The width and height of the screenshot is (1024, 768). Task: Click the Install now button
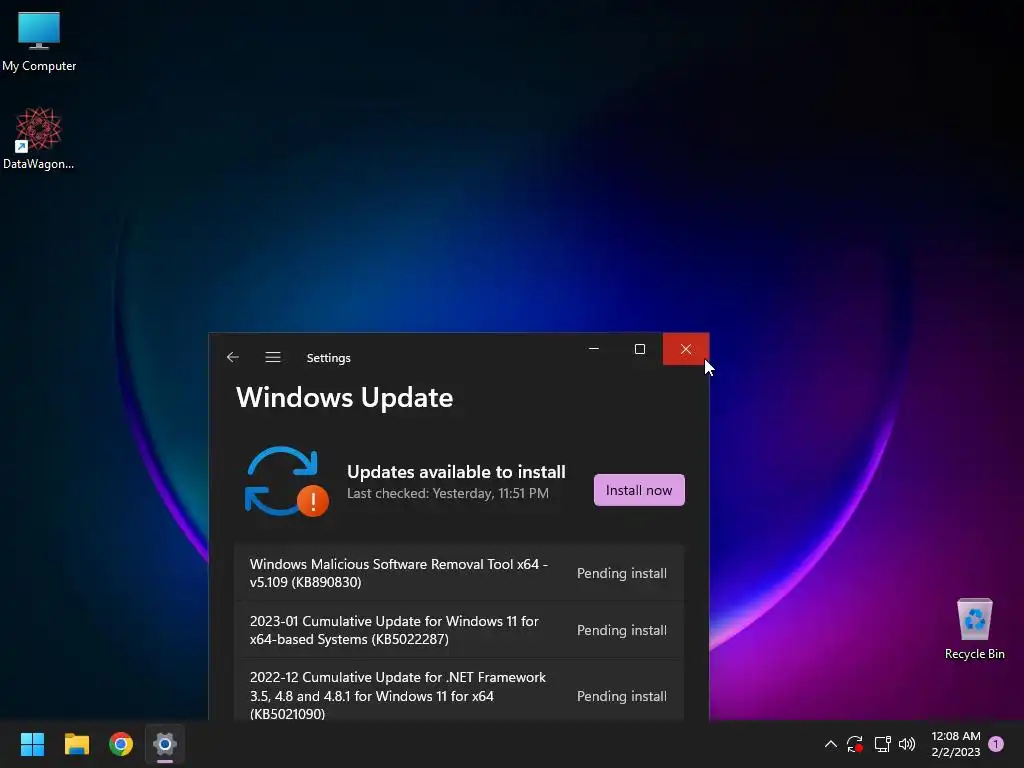(x=639, y=490)
